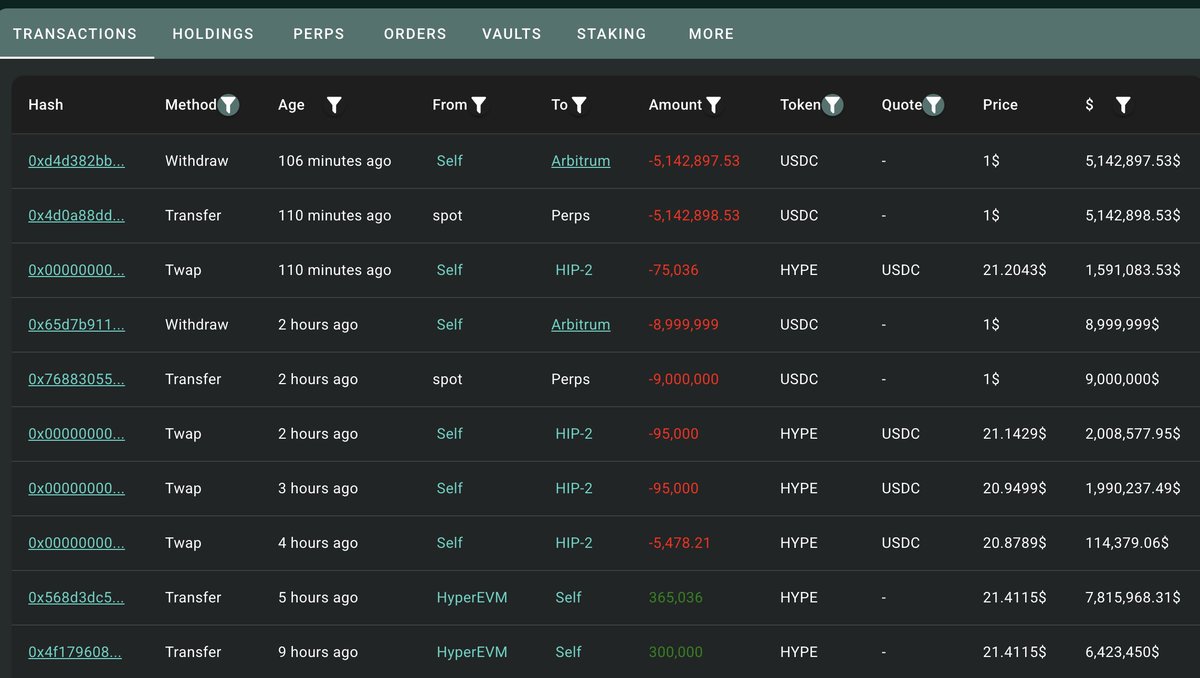
Task: Select the Hash column header
Action: pos(46,105)
